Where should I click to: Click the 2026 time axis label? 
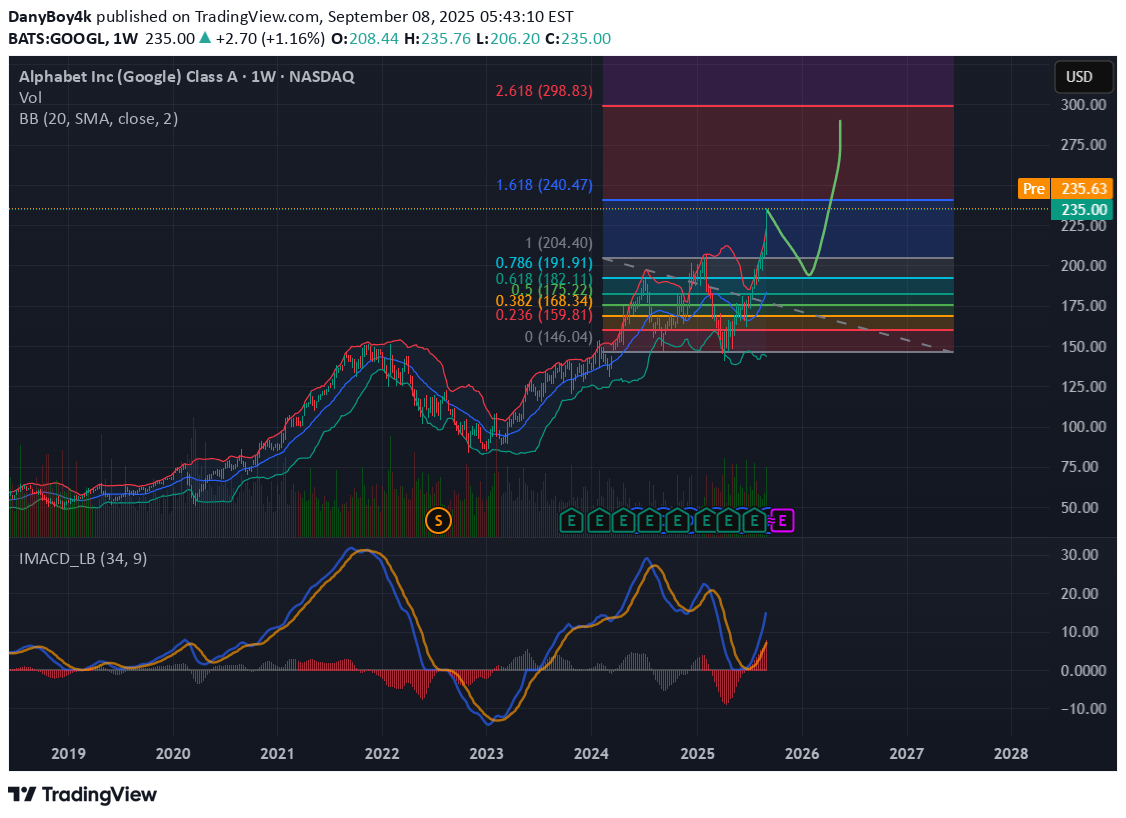[x=802, y=753]
